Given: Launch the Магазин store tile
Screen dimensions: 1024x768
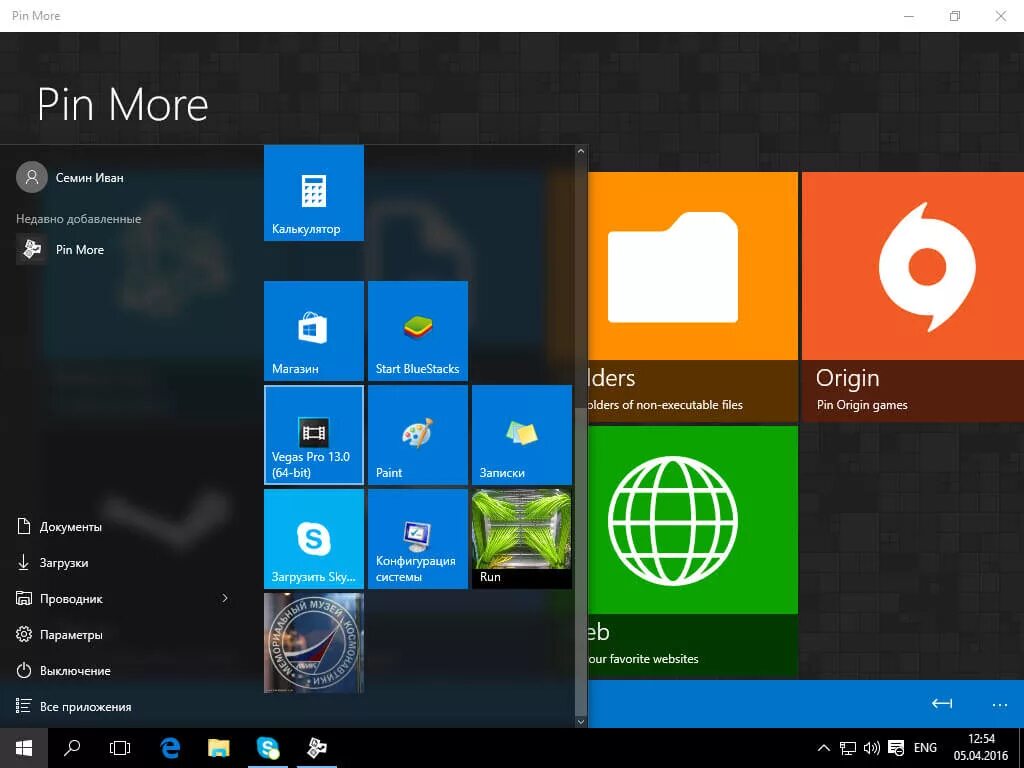Looking at the screenshot, I should [x=313, y=330].
